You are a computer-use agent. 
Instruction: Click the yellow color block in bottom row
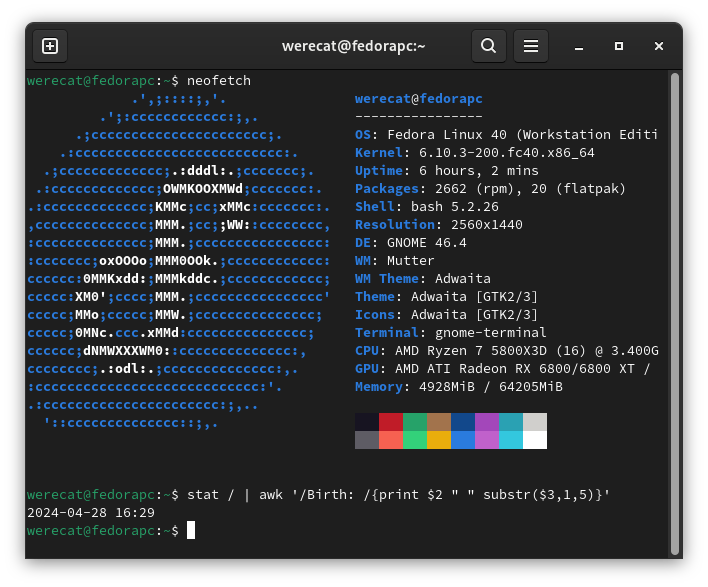click(x=439, y=440)
